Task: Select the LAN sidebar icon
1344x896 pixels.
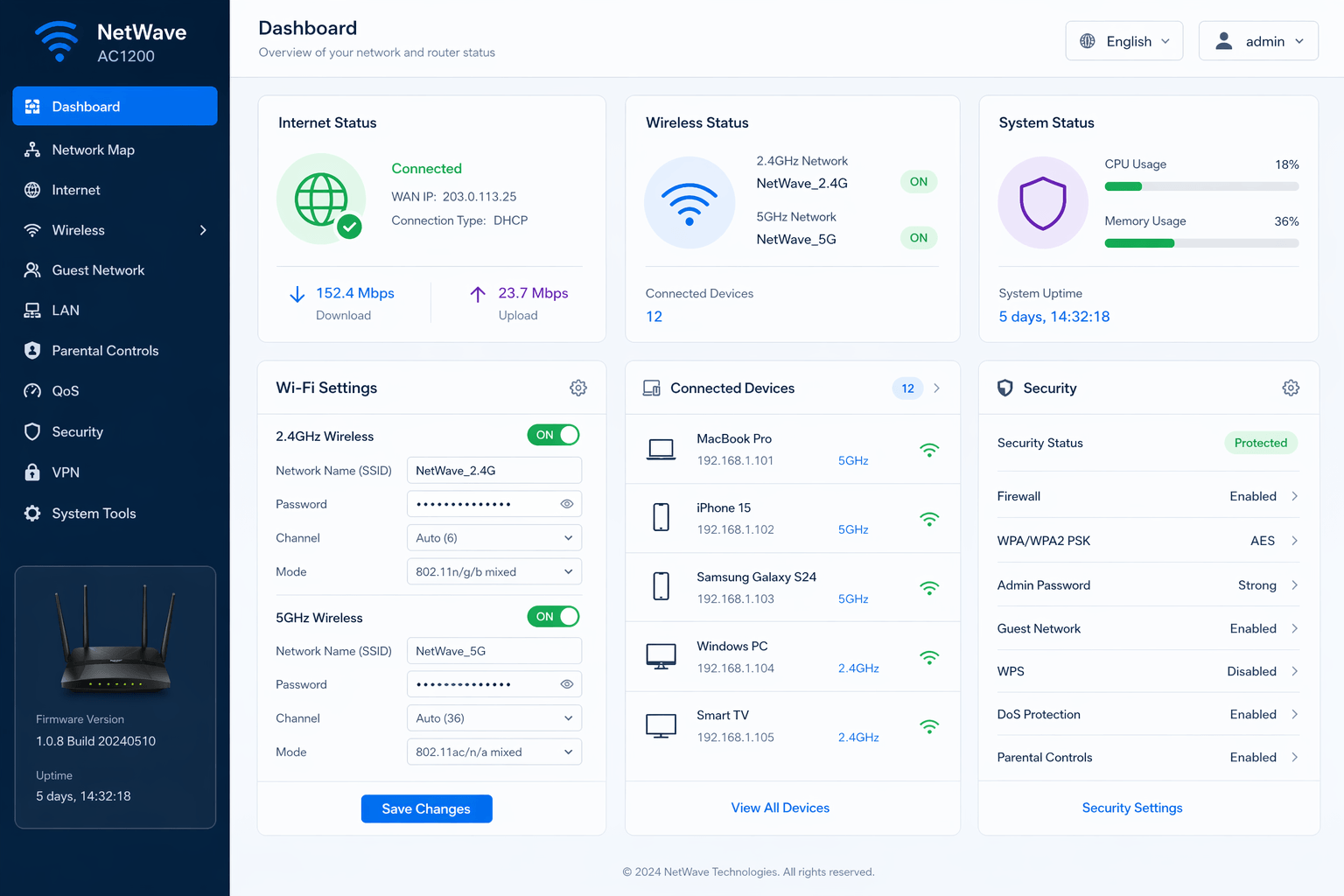Action: click(x=32, y=310)
